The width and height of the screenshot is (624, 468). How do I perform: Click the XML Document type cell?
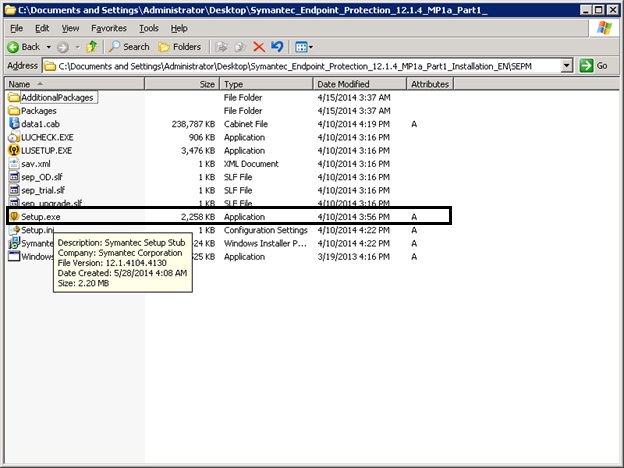[251, 164]
